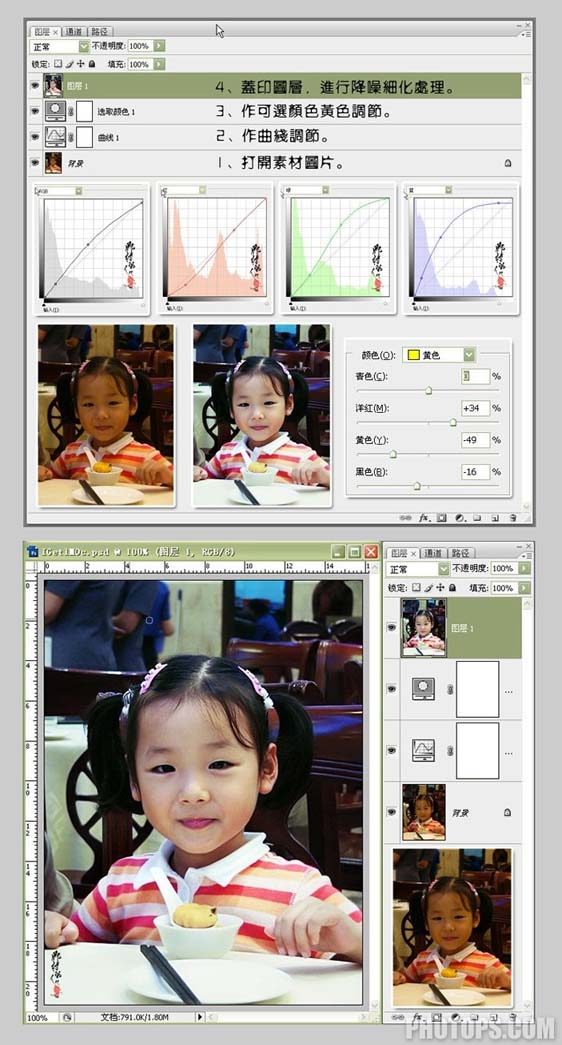Toggle visibility of the 曲线 1 layer

click(35, 137)
